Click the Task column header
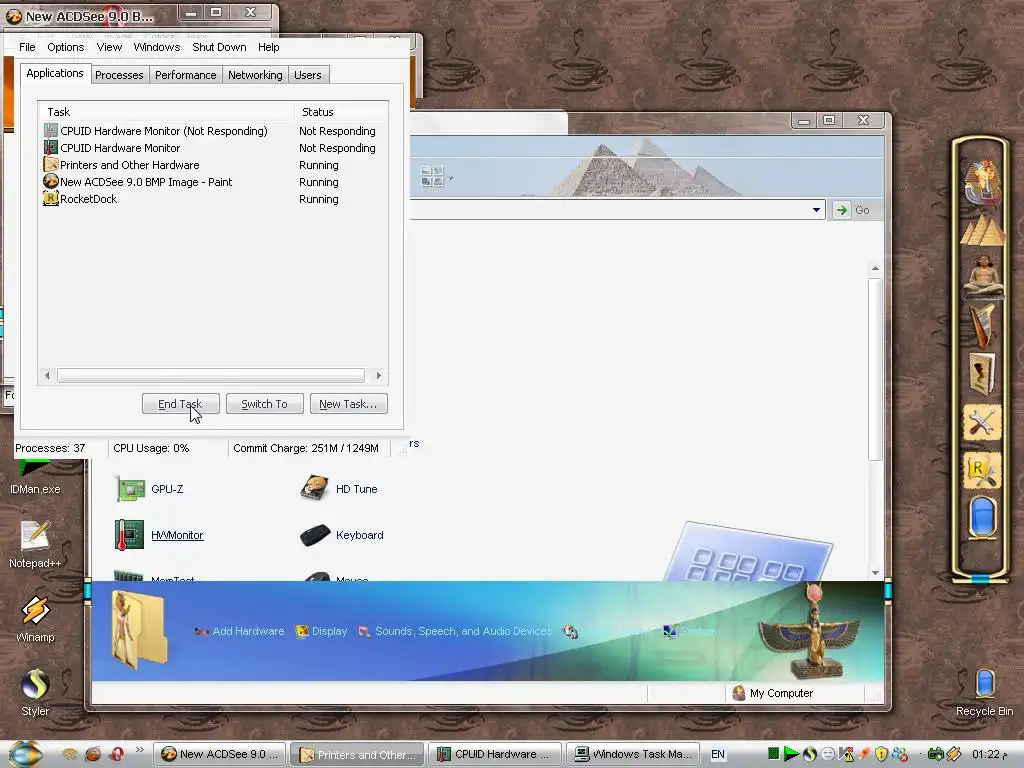Image resolution: width=1024 pixels, height=768 pixels. point(166,112)
